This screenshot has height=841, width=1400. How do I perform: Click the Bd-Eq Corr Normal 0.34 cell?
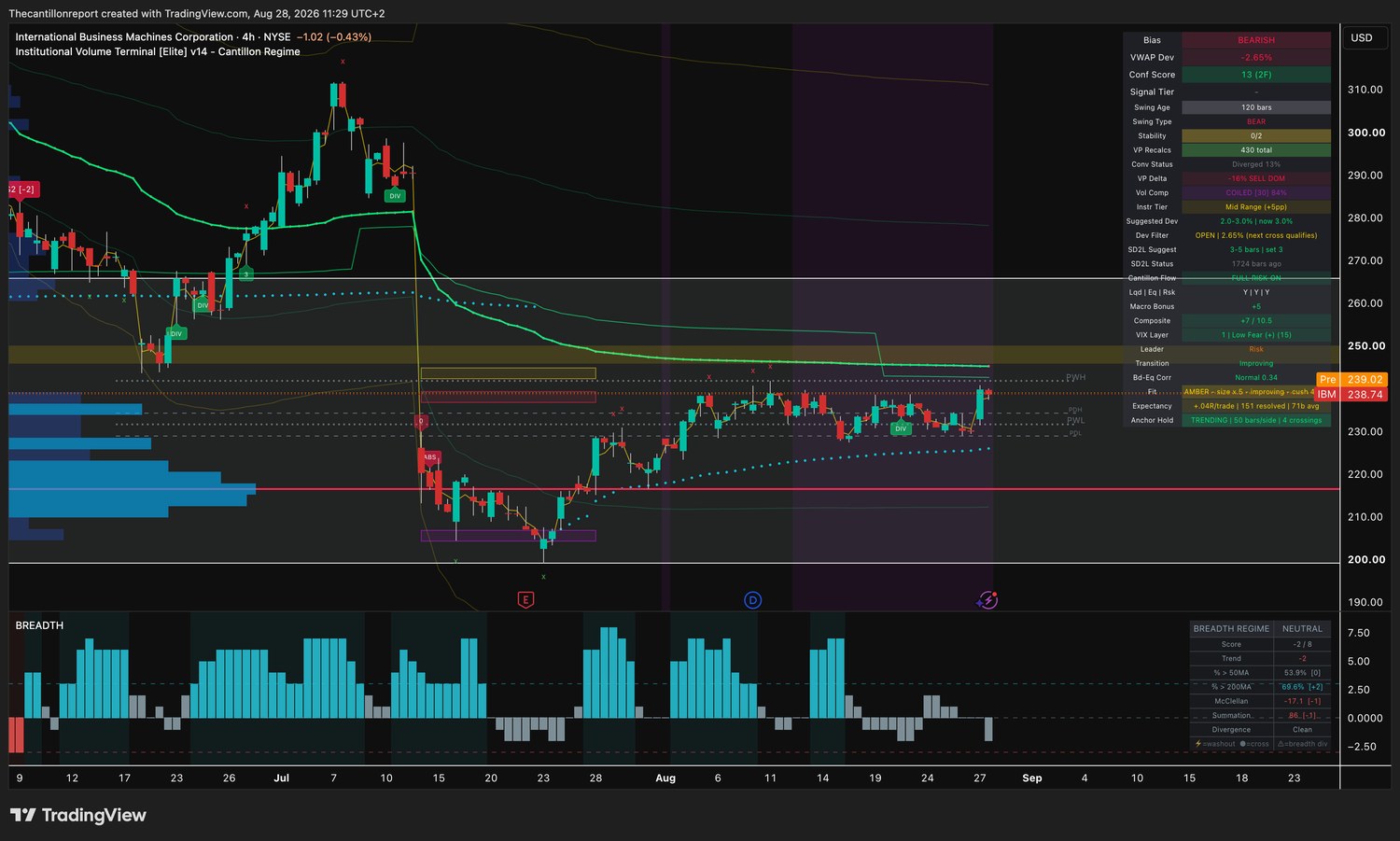(1256, 378)
